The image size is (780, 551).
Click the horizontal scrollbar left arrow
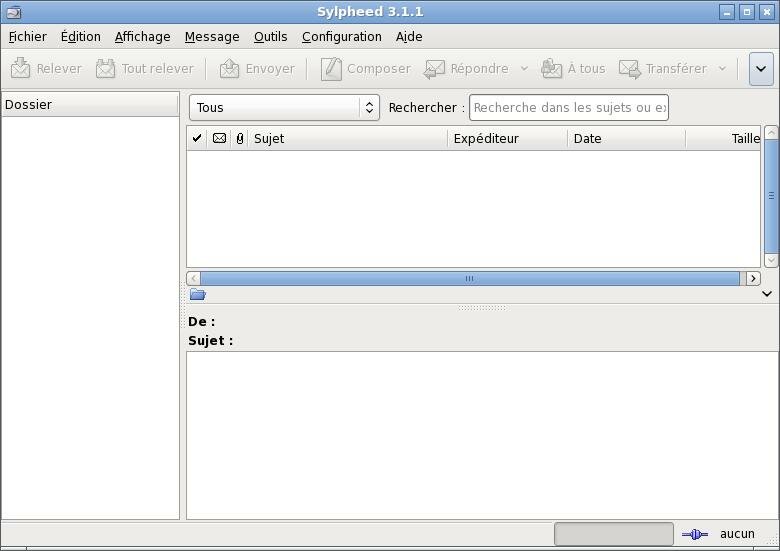click(x=194, y=278)
